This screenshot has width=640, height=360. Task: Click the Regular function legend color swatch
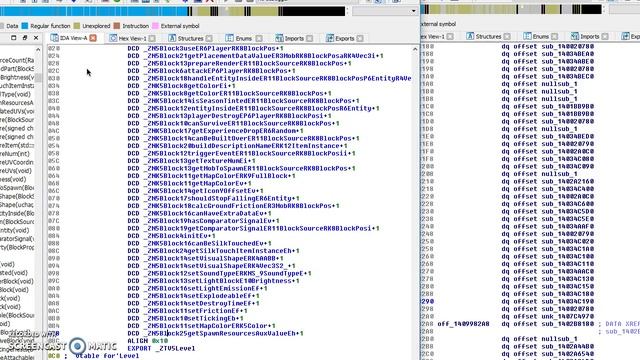(x=24, y=26)
